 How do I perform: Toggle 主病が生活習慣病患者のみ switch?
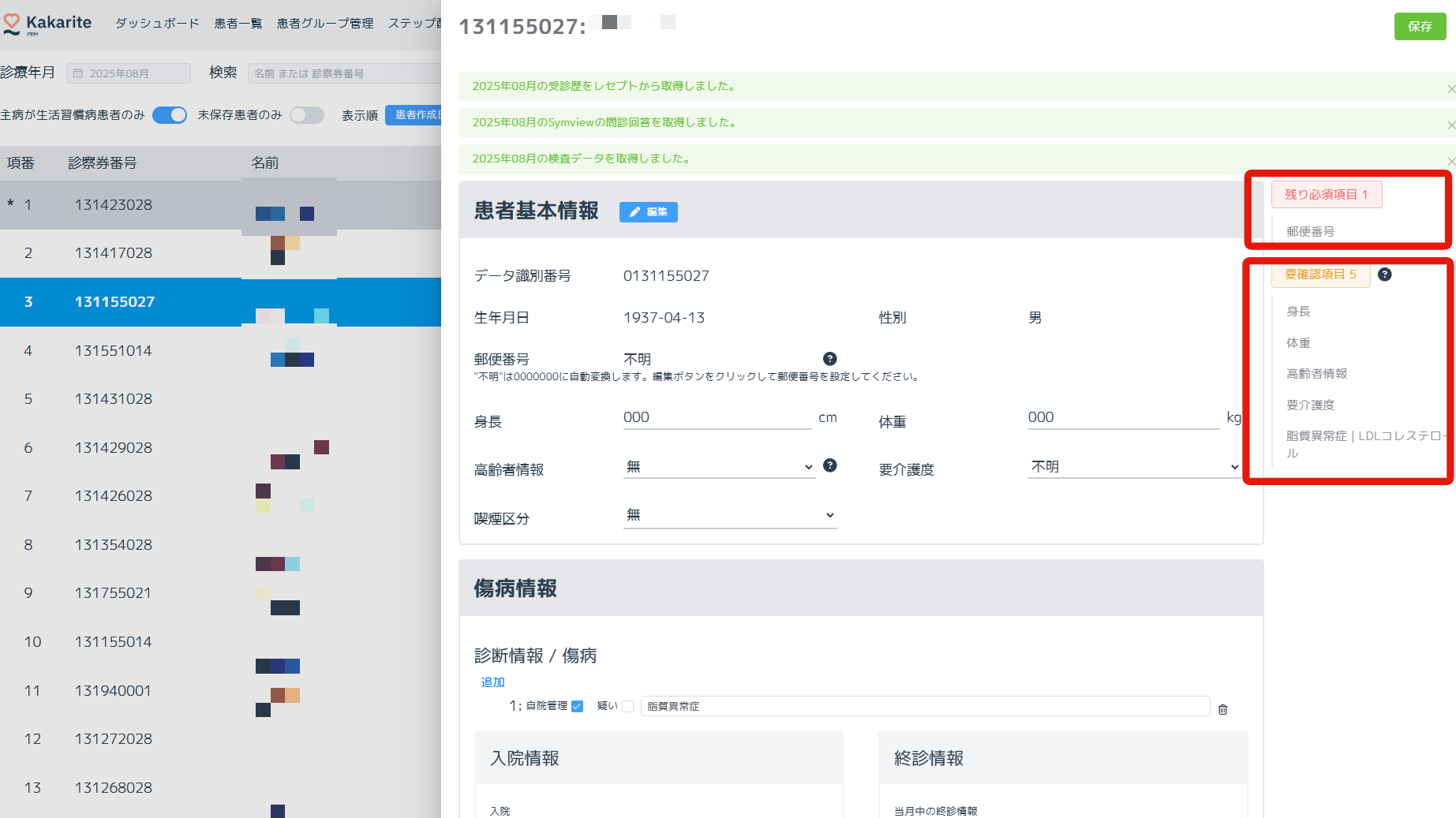point(170,115)
